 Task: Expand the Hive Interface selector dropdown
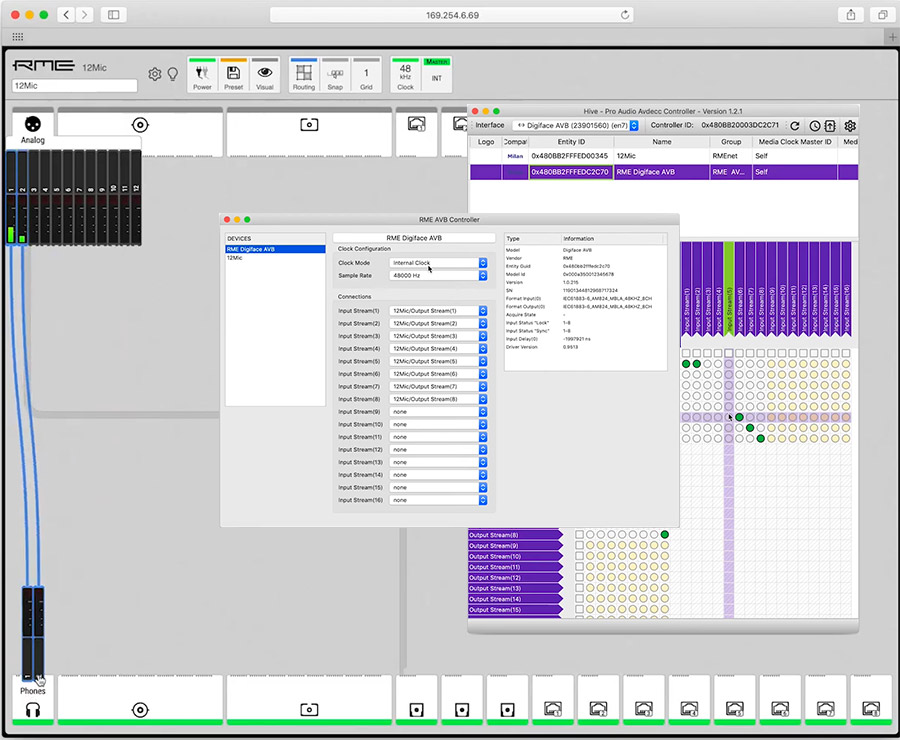575,126
